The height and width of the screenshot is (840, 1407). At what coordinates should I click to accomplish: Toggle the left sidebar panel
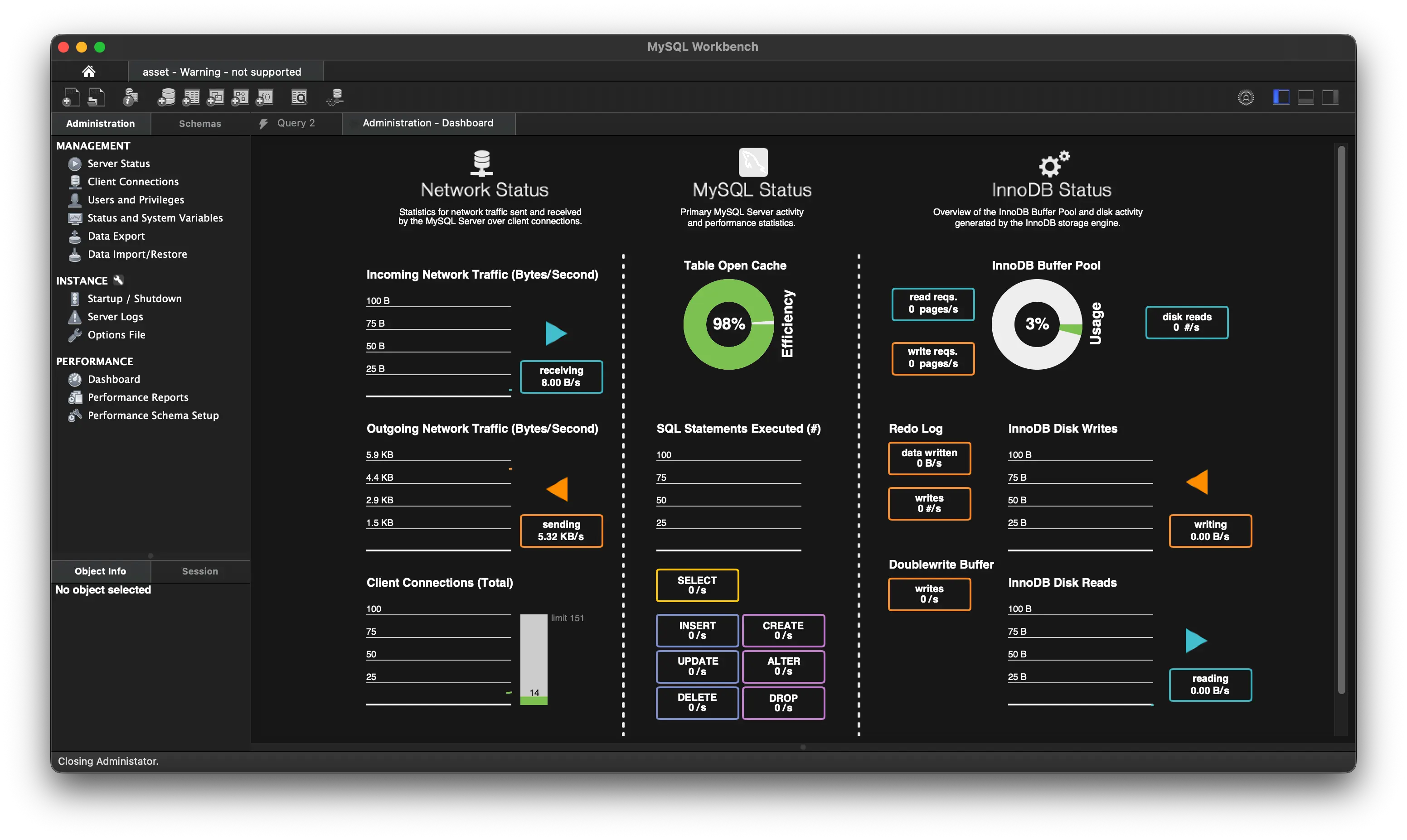tap(1281, 97)
